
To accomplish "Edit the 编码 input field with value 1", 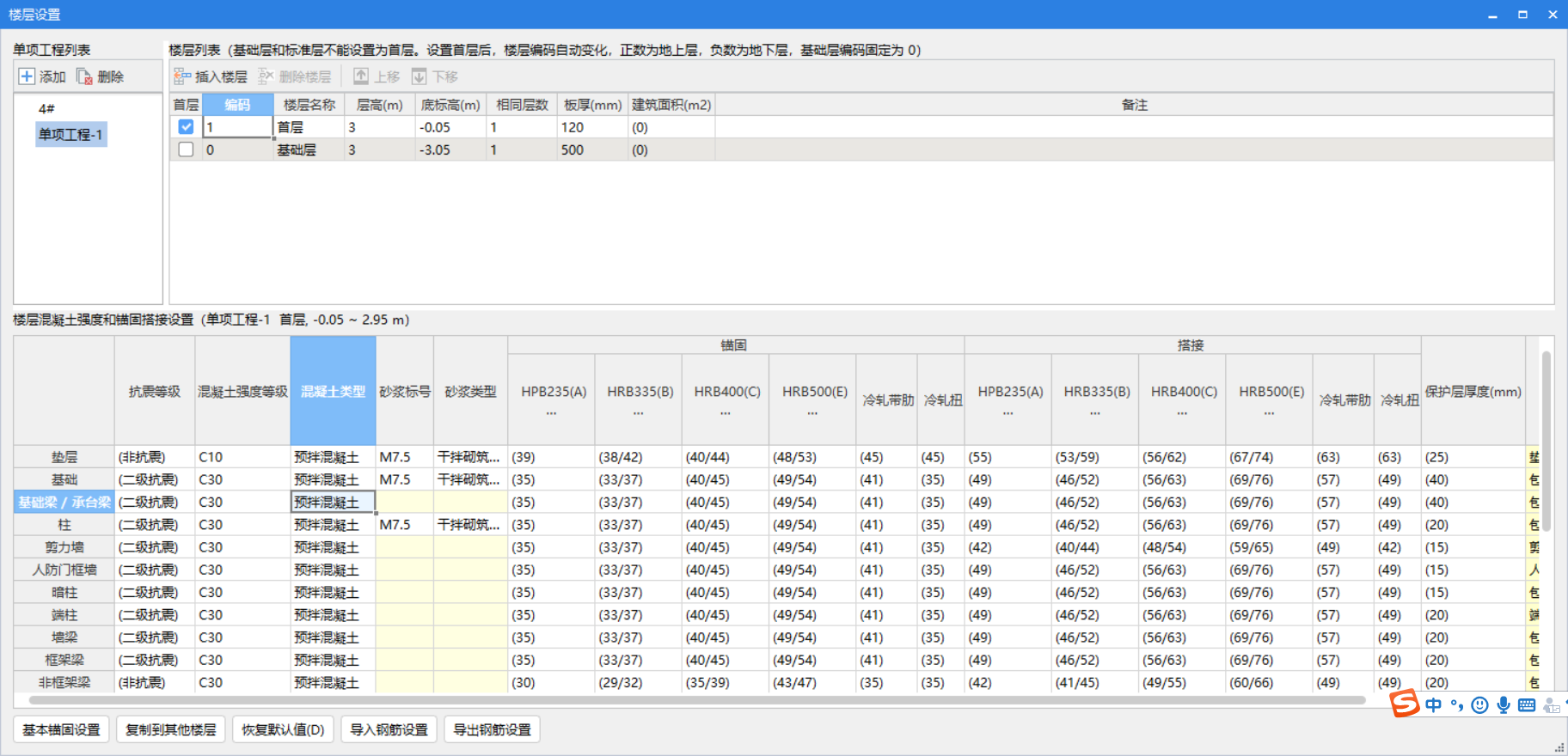I will (238, 127).
